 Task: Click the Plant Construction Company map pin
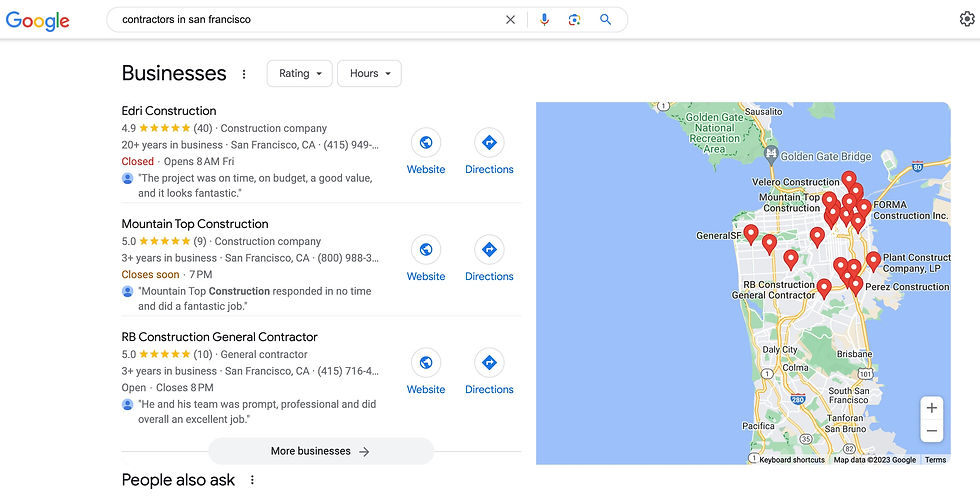873,260
